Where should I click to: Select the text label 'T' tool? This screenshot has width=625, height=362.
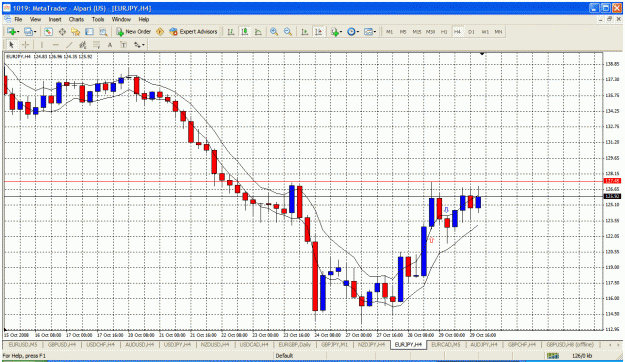(x=124, y=45)
